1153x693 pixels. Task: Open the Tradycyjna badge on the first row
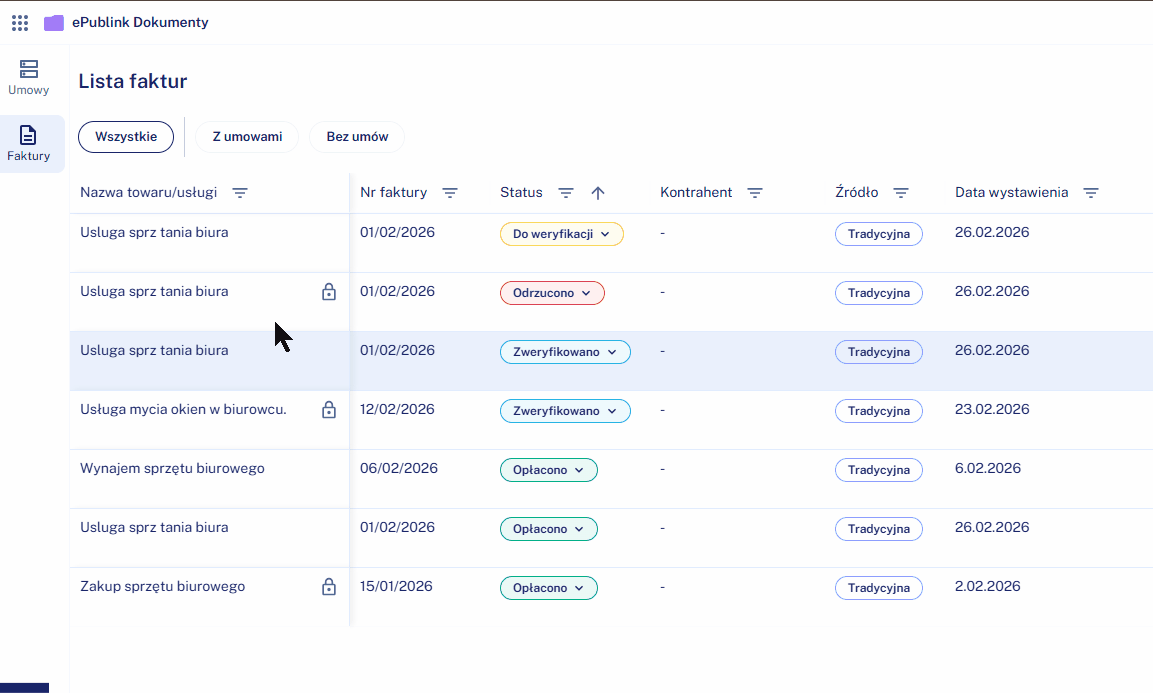pos(878,233)
